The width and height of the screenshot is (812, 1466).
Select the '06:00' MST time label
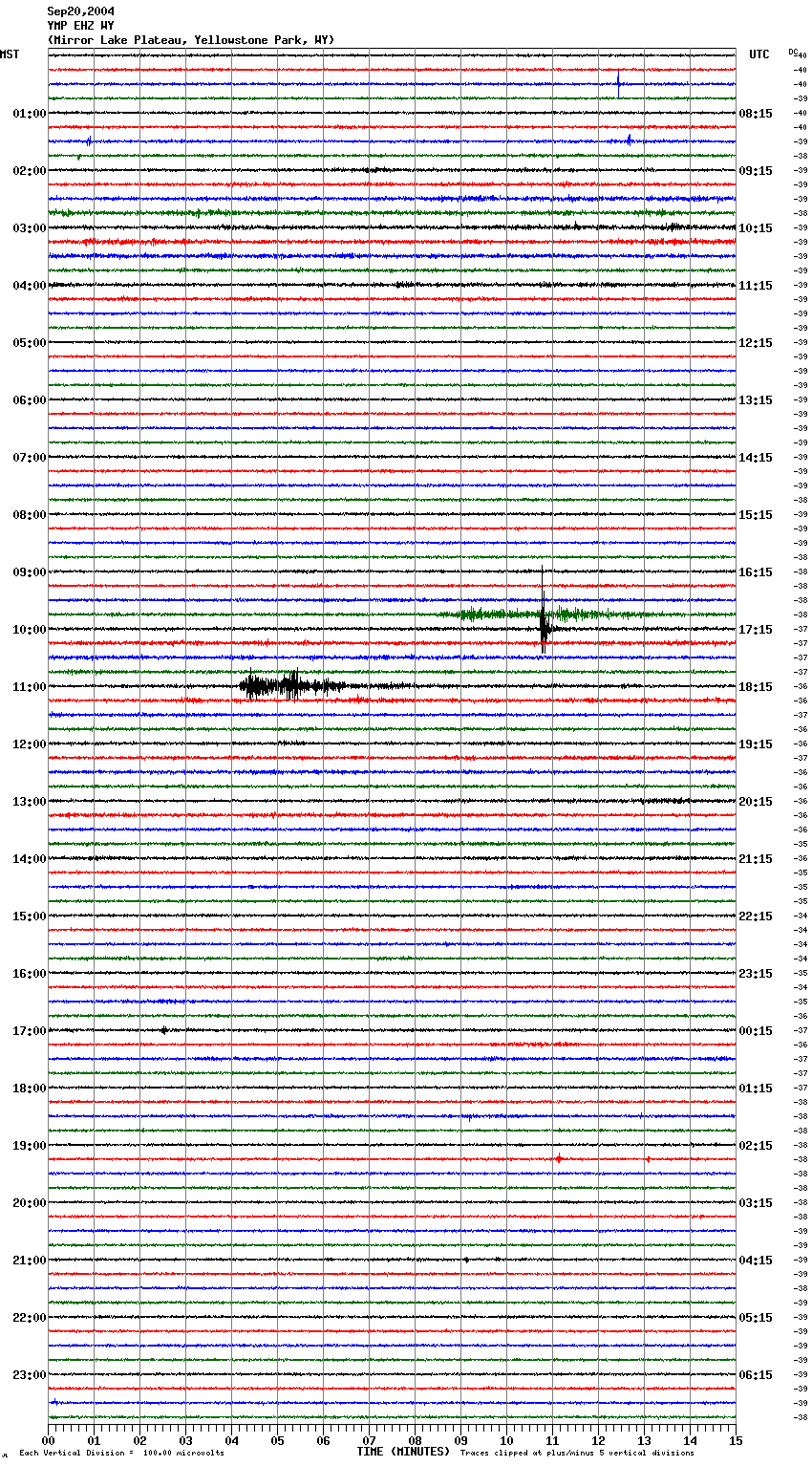click(x=30, y=400)
